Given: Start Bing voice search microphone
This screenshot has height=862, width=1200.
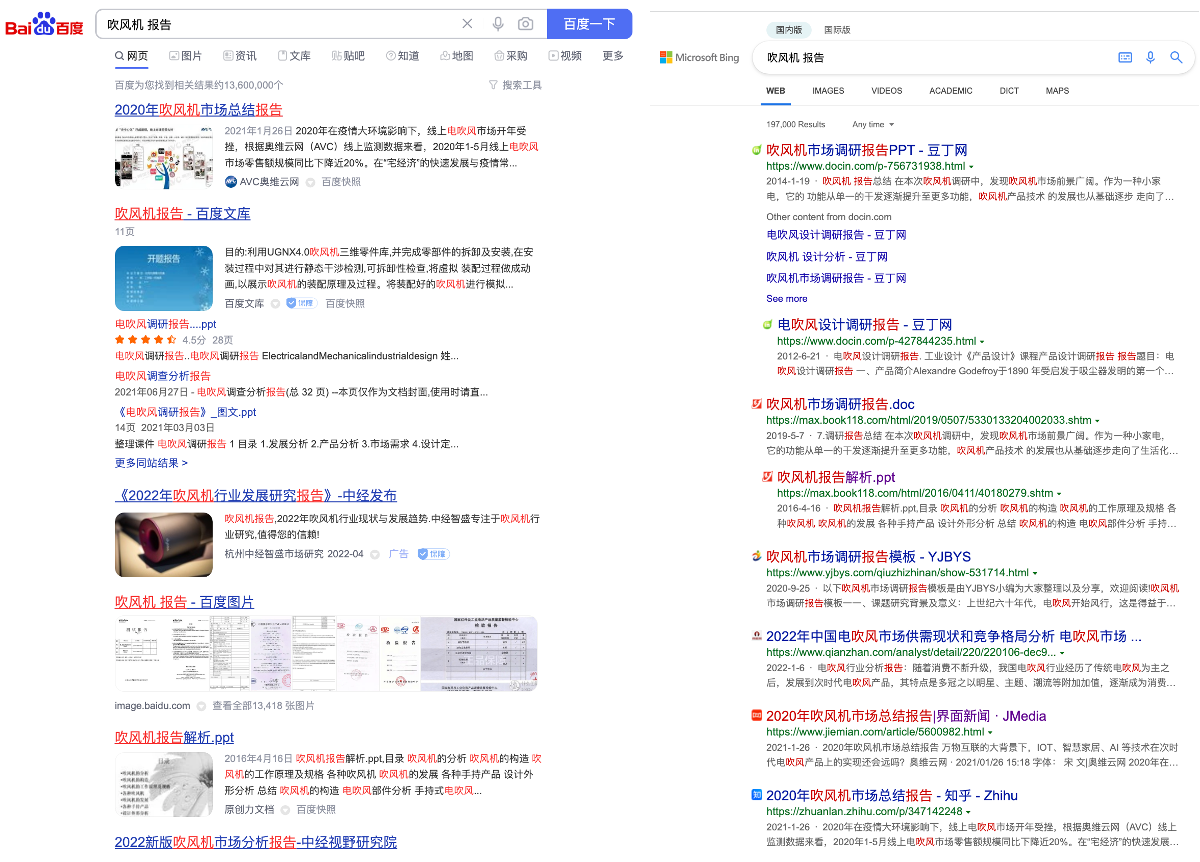Looking at the screenshot, I should pyautogui.click(x=1151, y=58).
